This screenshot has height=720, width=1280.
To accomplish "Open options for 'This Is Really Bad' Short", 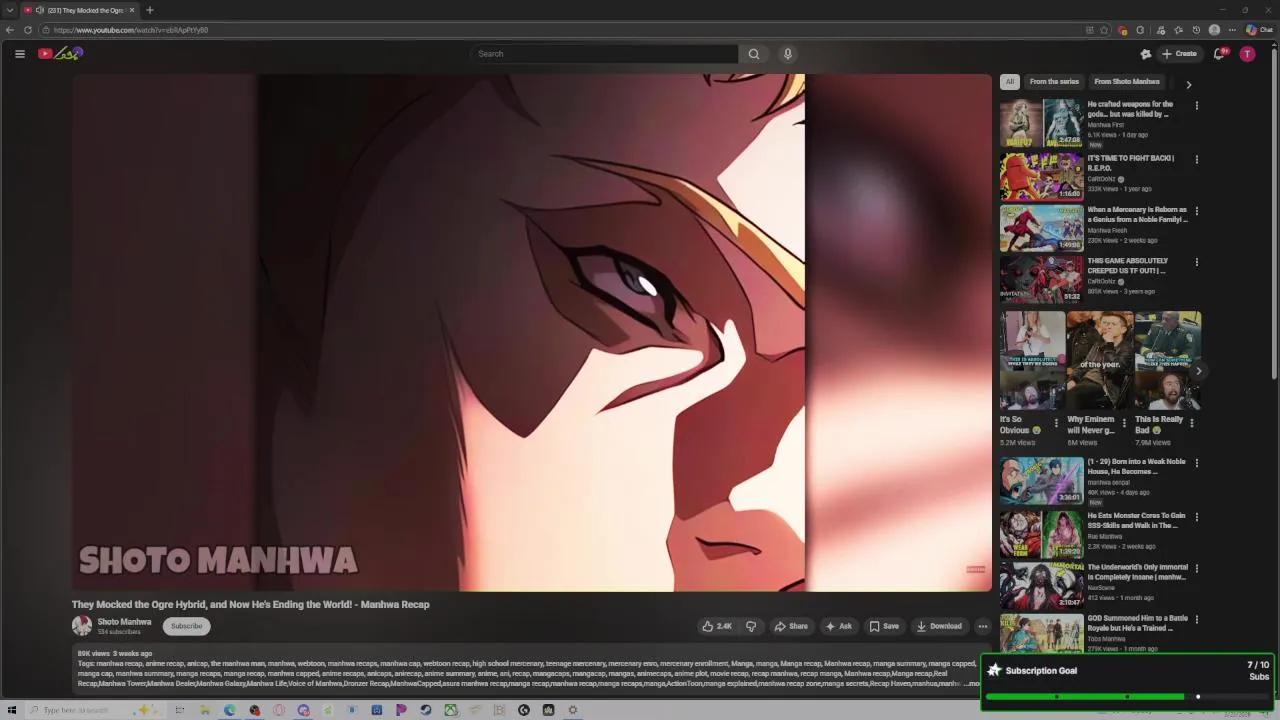I will (1191, 423).
